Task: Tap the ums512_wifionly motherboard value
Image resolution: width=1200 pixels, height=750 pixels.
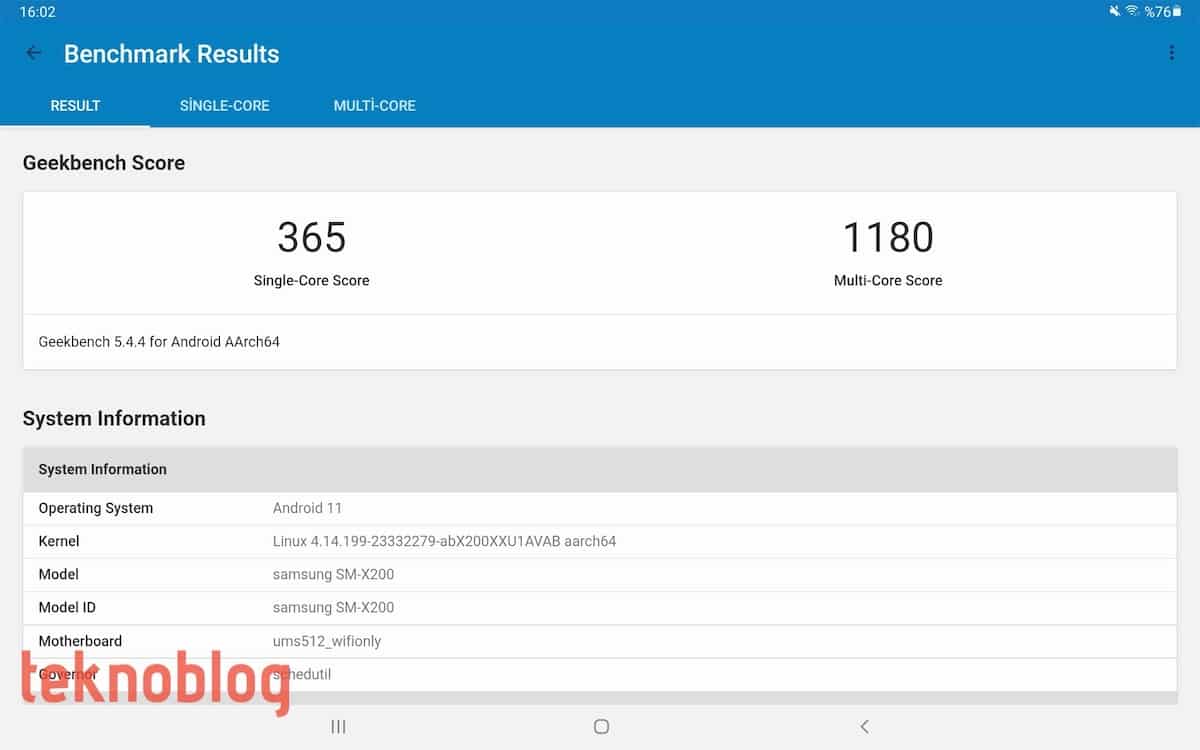Action: pos(327,641)
